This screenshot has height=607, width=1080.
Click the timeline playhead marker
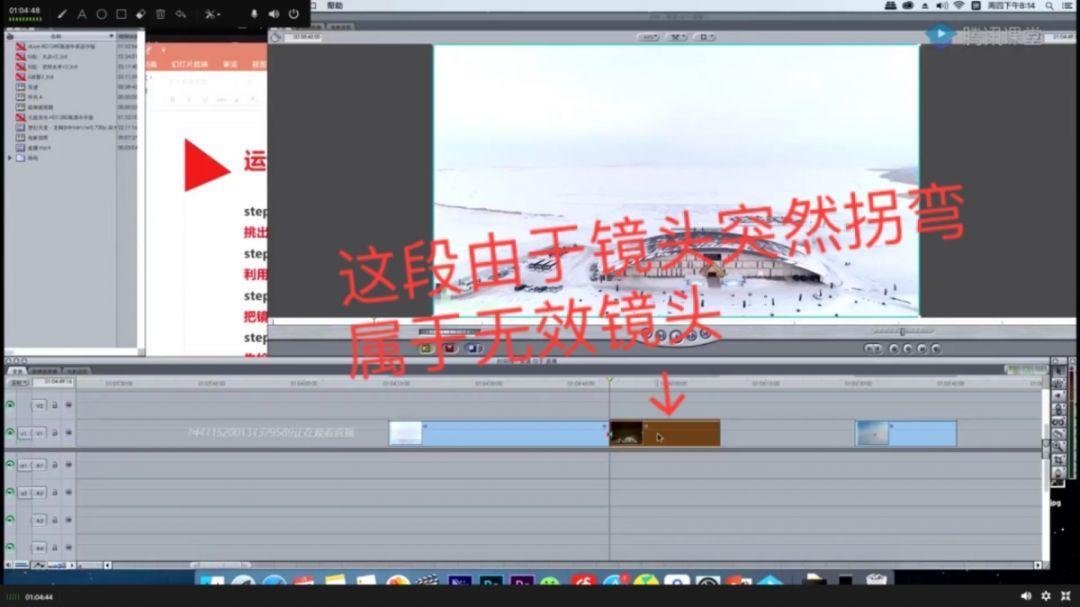[x=610, y=380]
